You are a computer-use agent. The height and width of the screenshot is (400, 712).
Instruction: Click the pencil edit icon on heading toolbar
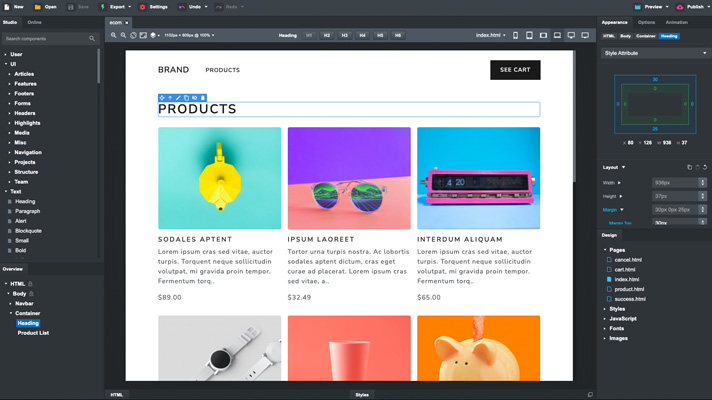click(178, 98)
